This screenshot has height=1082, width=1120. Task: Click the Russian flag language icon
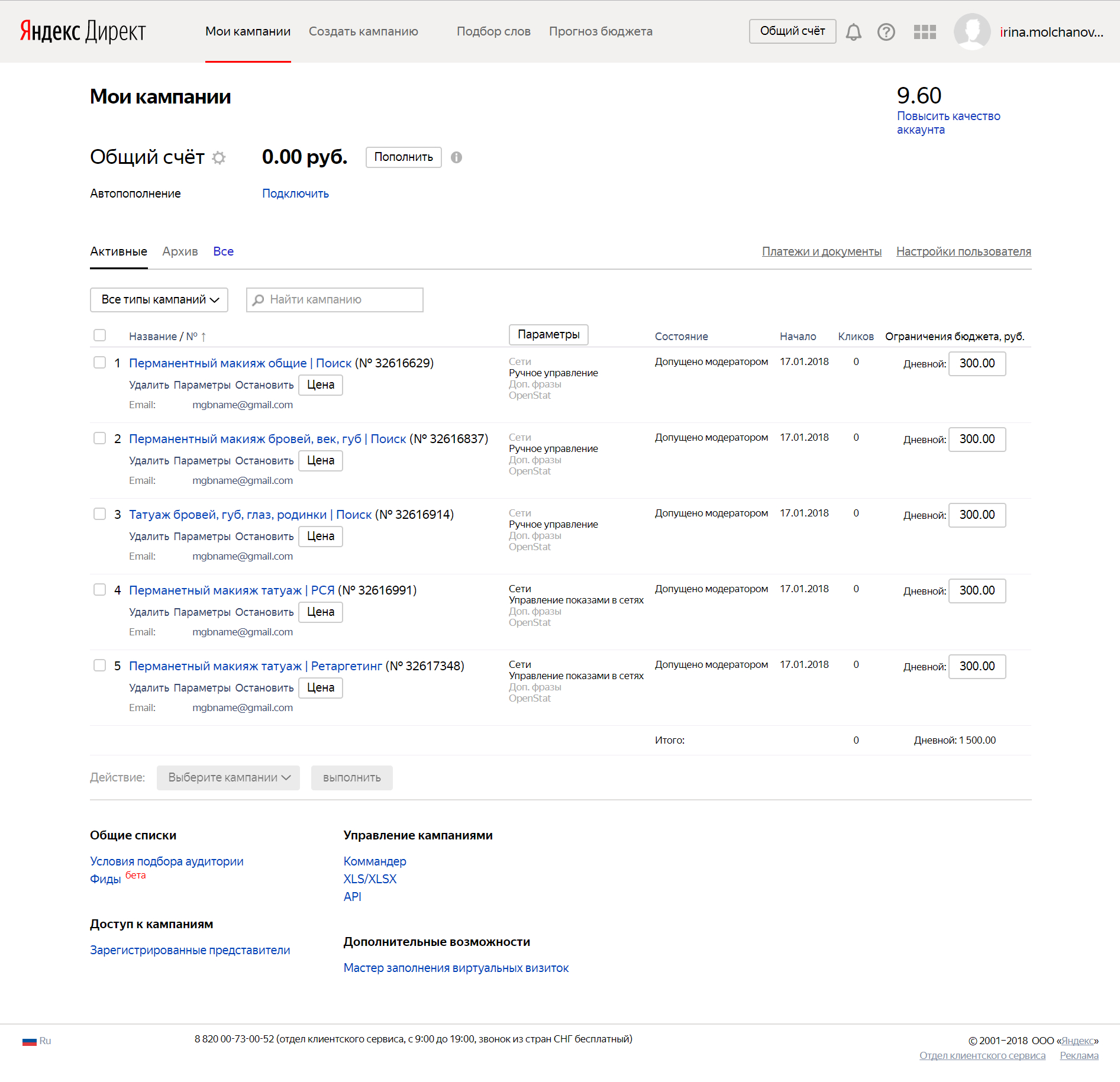(x=30, y=1041)
